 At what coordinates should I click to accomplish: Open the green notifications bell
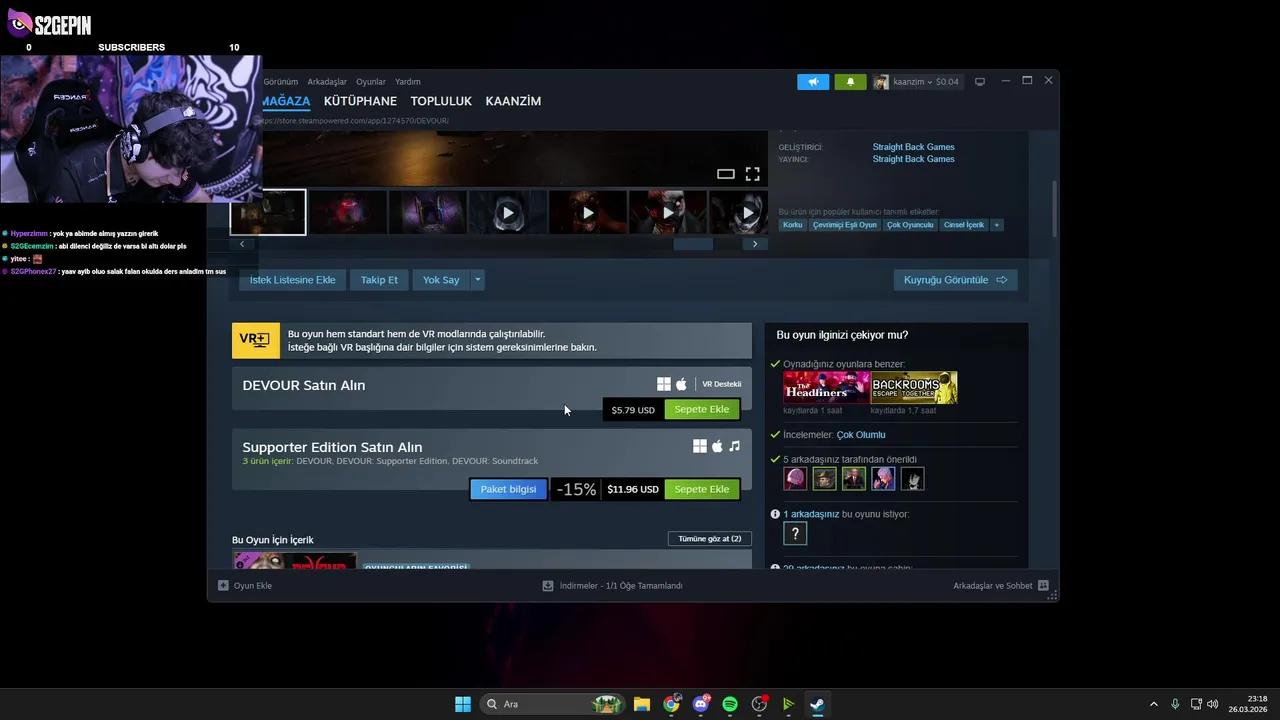point(850,82)
